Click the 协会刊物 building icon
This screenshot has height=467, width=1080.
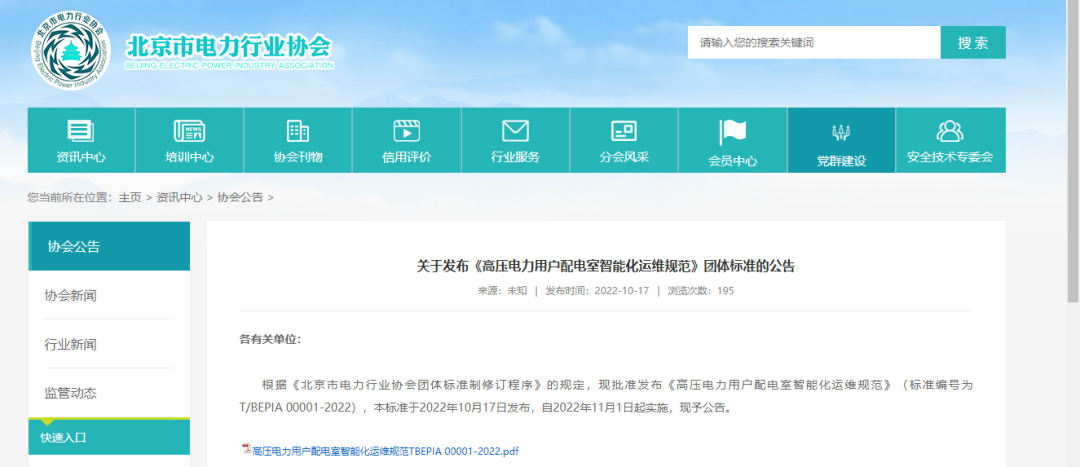pyautogui.click(x=298, y=131)
